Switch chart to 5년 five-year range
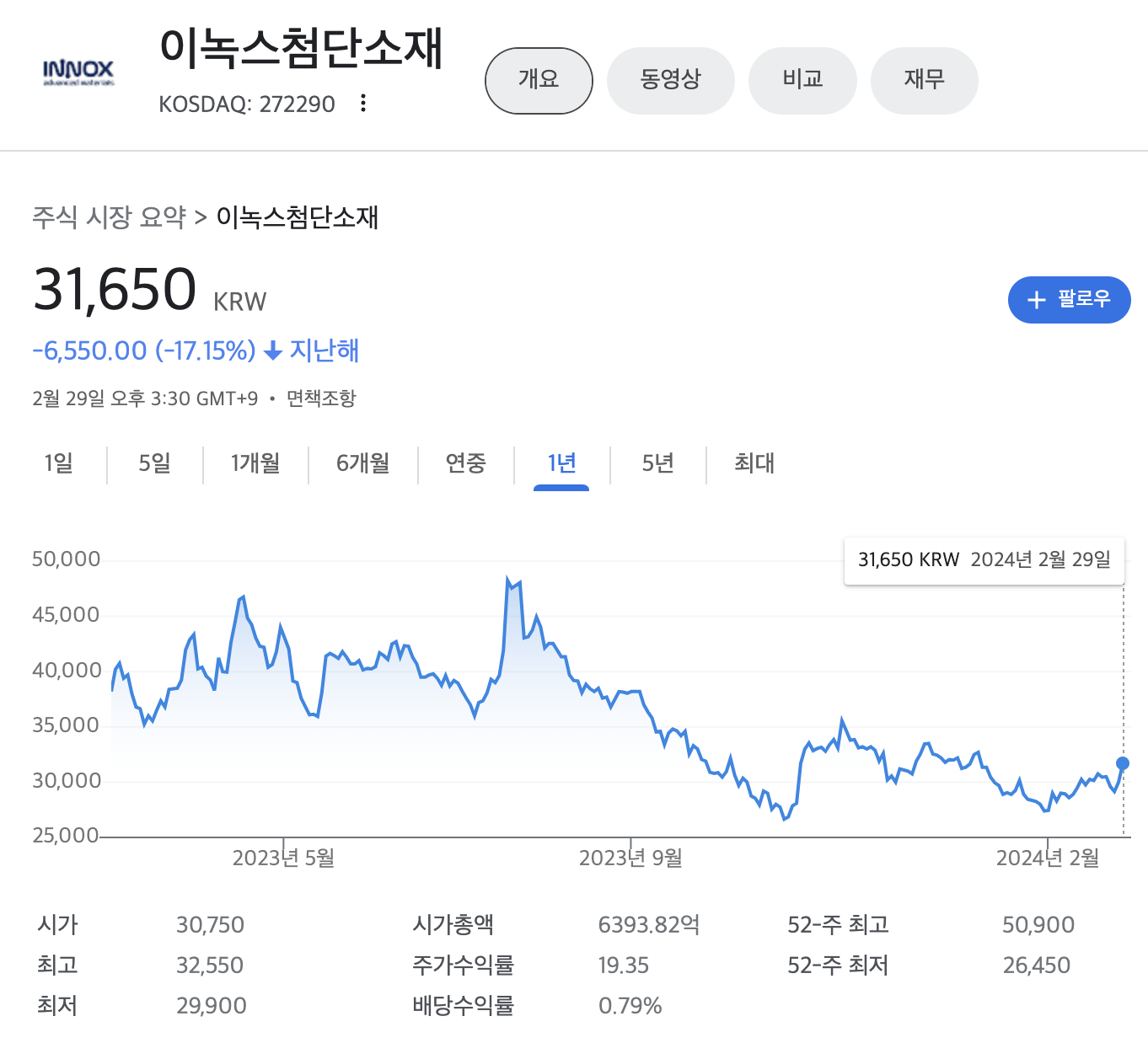This screenshot has width=1148, height=1043. 658,463
